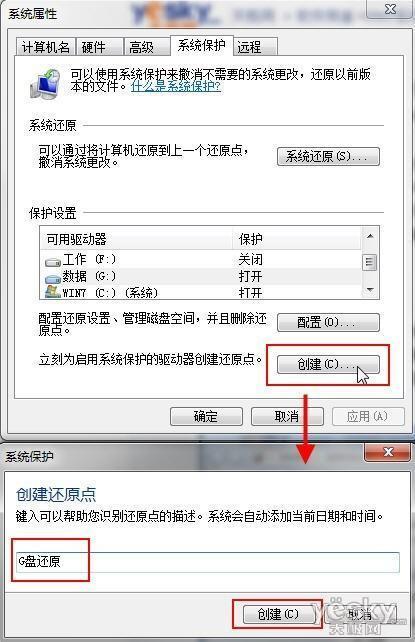The image size is (415, 642).
Task: Select the 数据 (G:) drive icon
Action: [53, 278]
